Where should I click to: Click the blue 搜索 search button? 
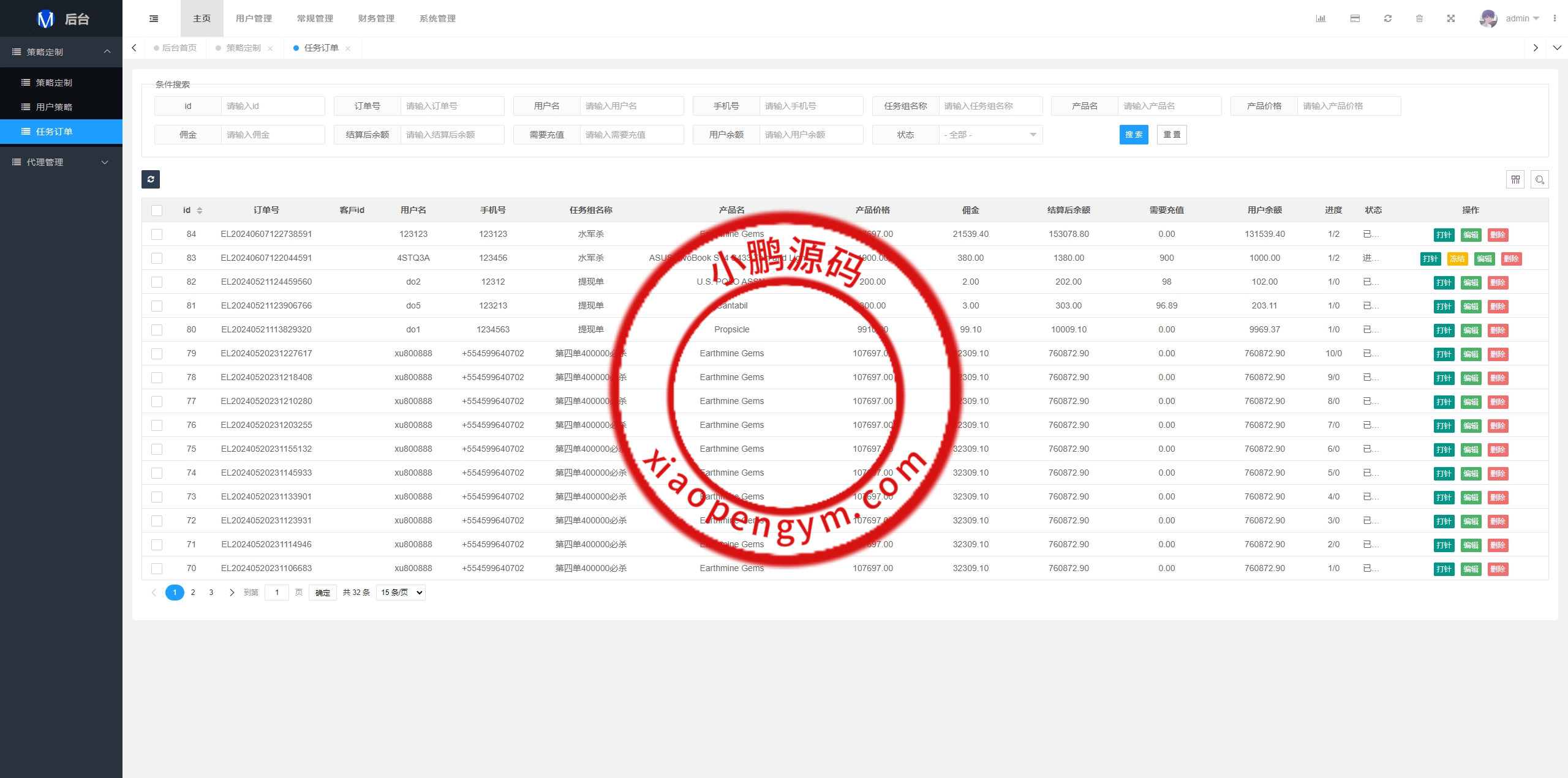pyautogui.click(x=1133, y=135)
